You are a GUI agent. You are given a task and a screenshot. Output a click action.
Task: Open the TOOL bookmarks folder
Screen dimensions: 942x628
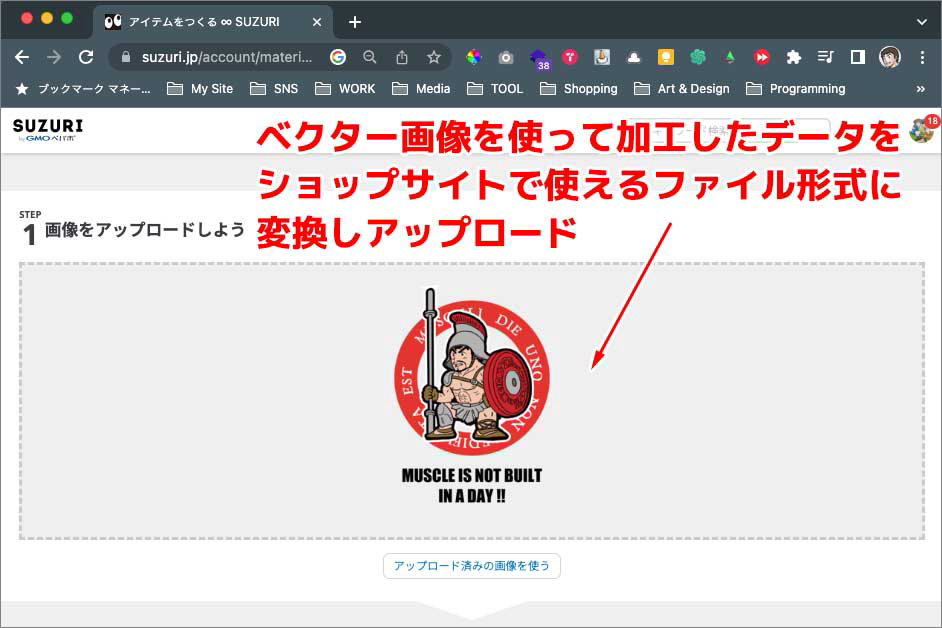click(x=495, y=89)
